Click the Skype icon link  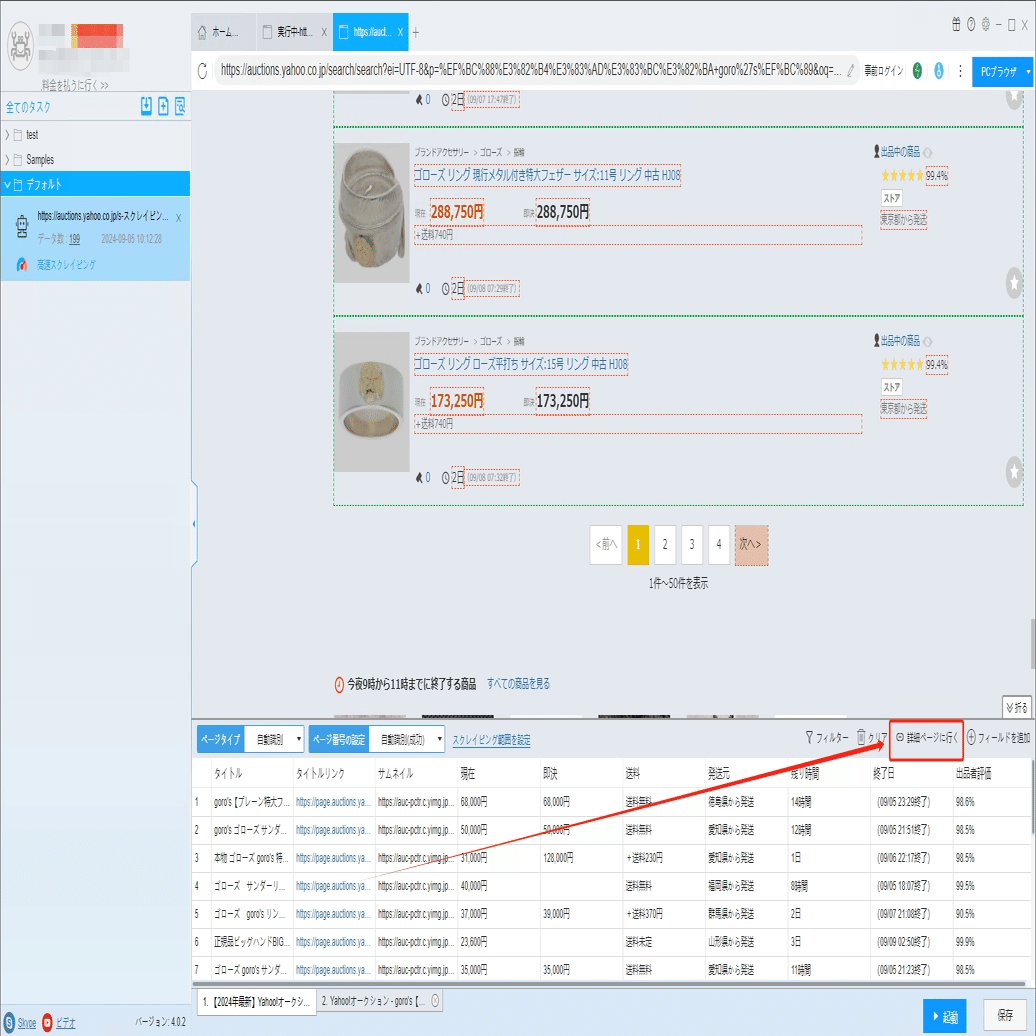click(10, 1022)
